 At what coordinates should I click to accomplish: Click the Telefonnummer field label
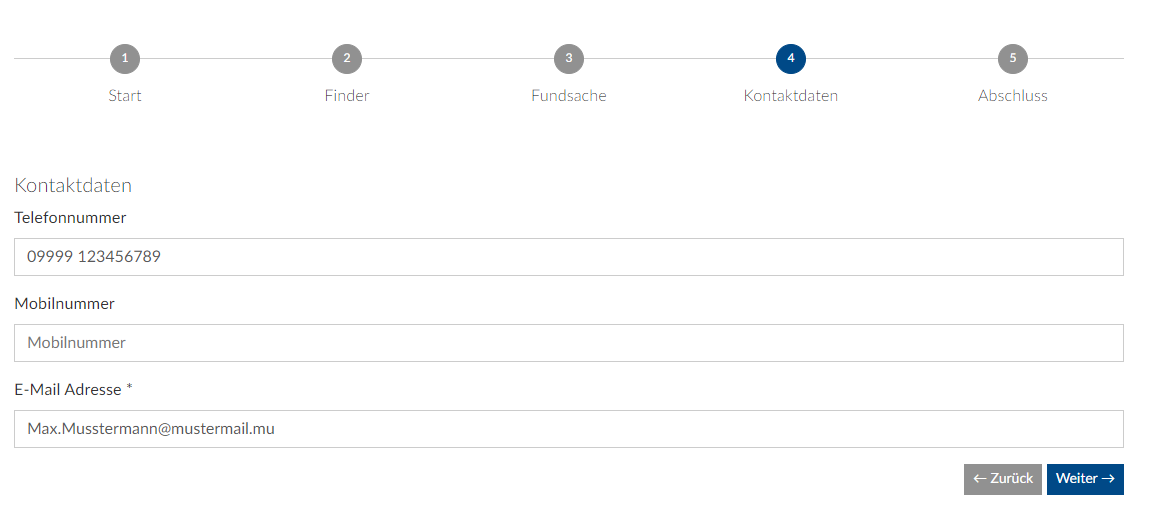(x=70, y=217)
